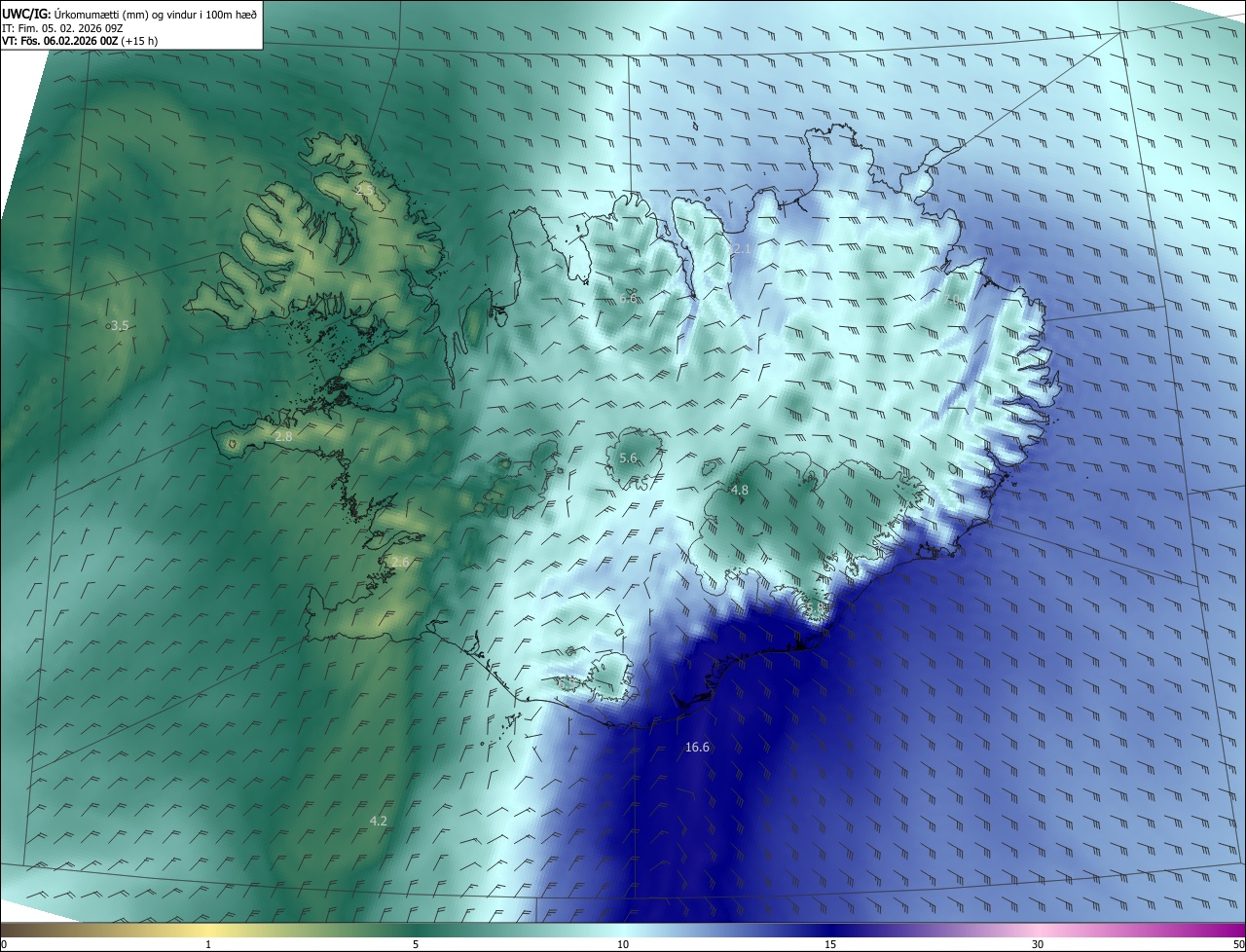Image resolution: width=1246 pixels, height=952 pixels.
Task: Click the 'IT: Fim. 05. 02. 2026 09Z' line
Action: [x=62, y=28]
